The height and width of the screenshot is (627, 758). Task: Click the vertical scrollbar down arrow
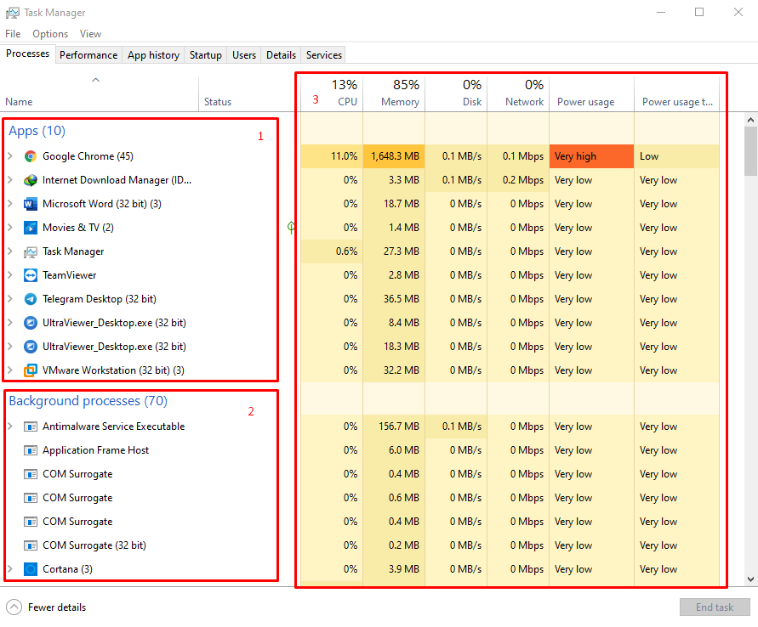751,578
